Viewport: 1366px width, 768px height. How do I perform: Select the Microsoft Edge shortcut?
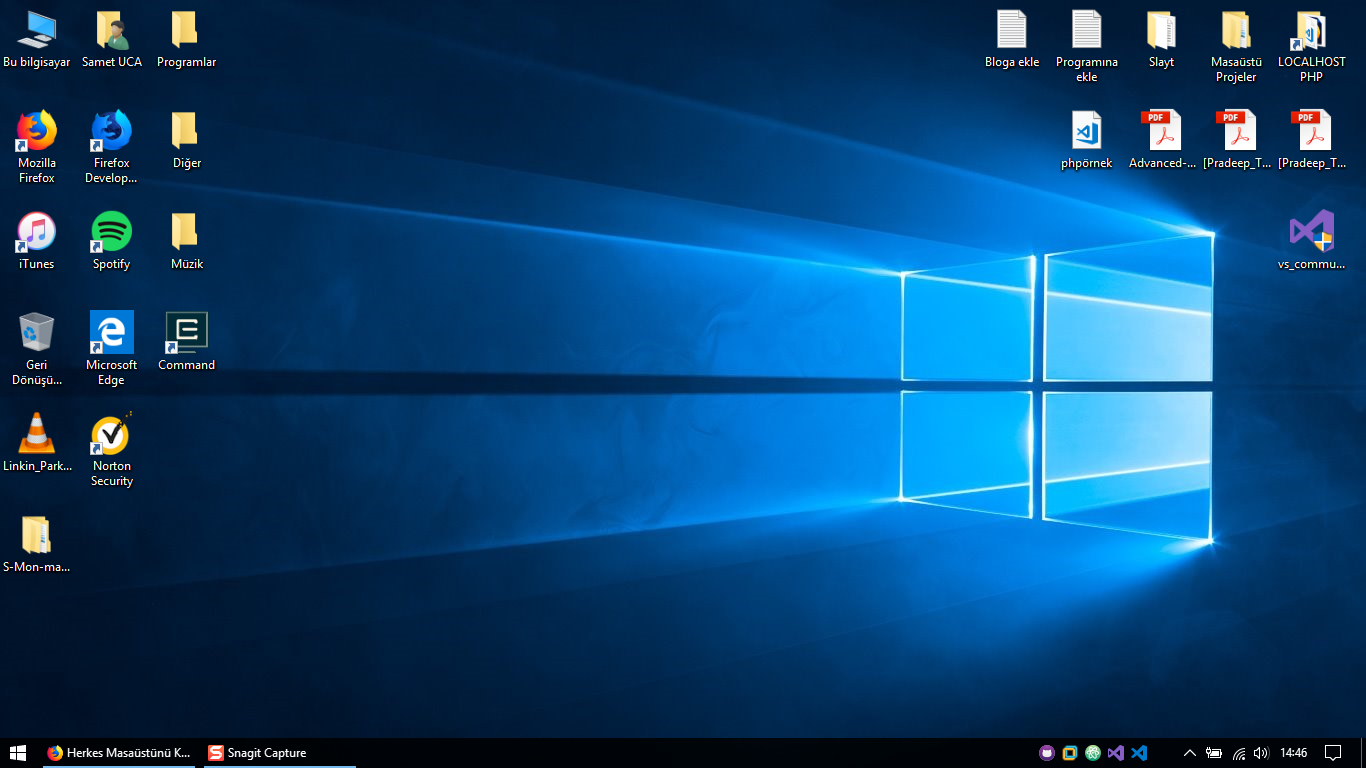click(112, 348)
